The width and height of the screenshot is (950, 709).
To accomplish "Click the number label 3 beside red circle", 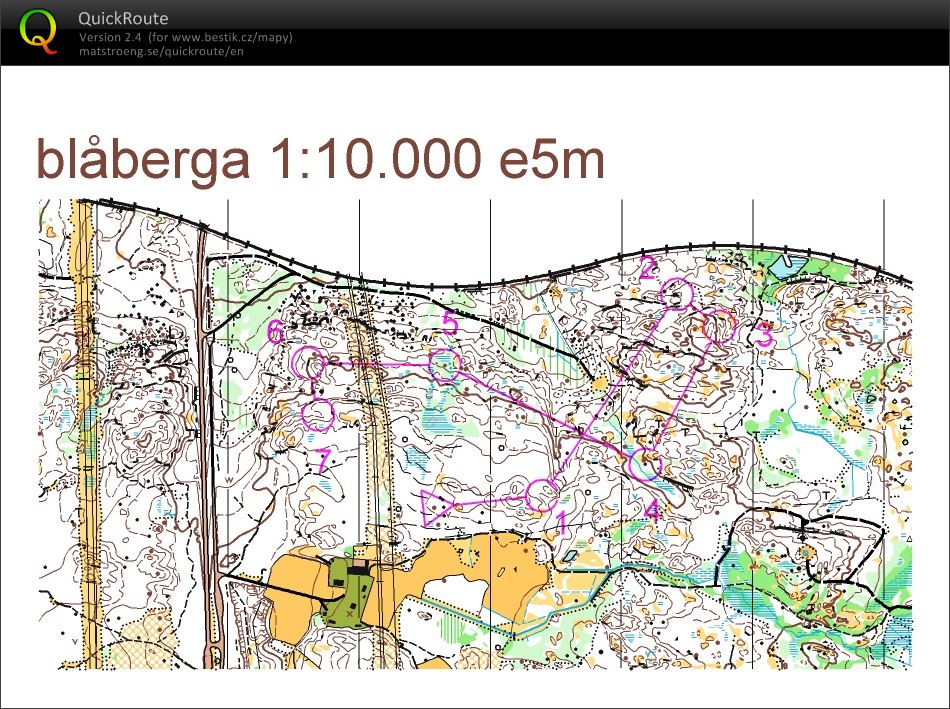I will click(x=763, y=336).
